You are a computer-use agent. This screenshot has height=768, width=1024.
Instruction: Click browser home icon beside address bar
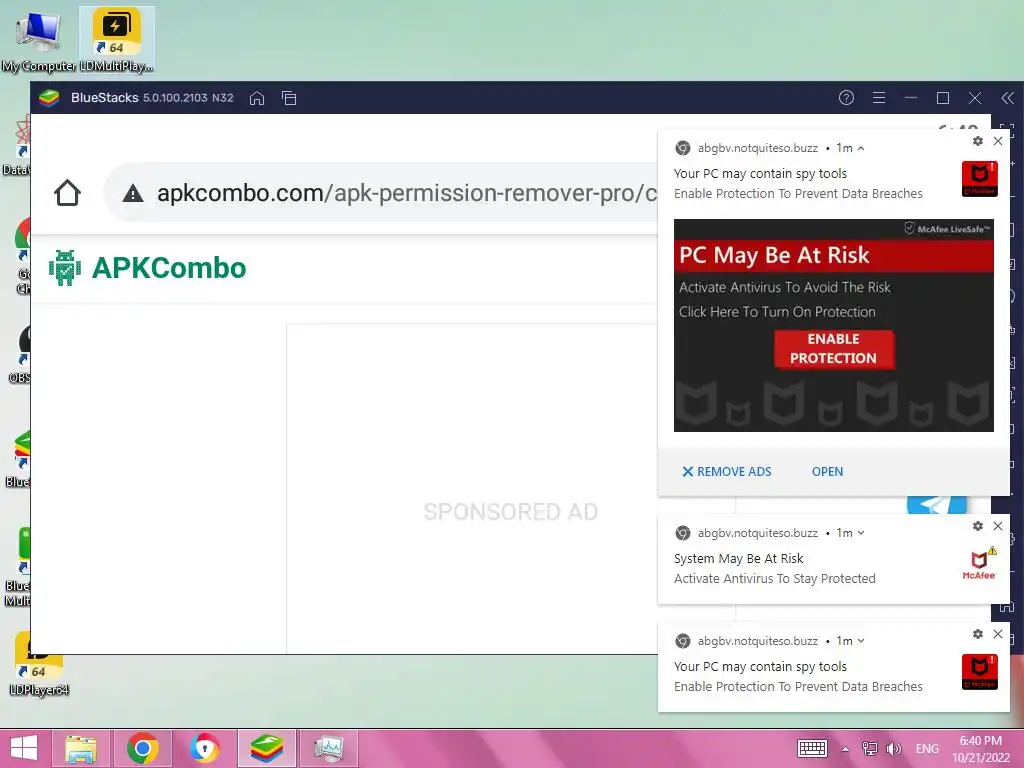pos(67,193)
